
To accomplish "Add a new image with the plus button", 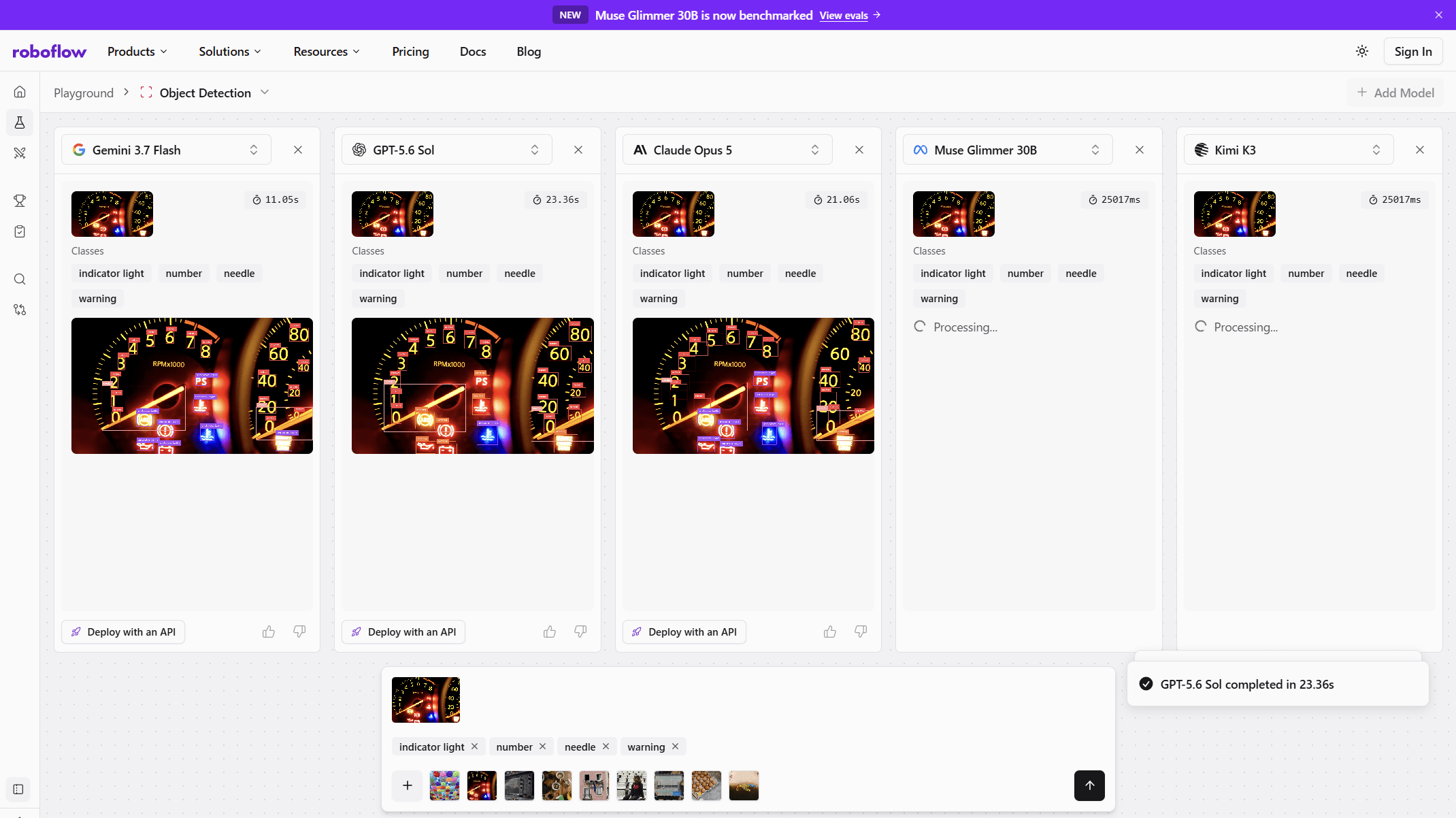I will pos(408,785).
